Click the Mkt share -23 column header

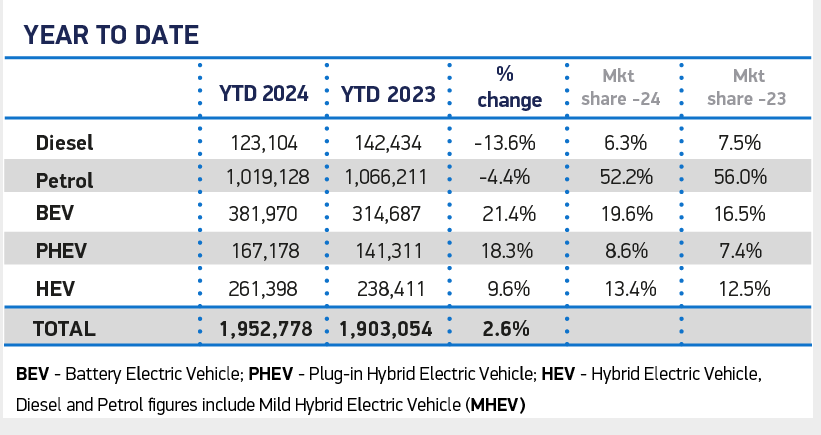click(x=747, y=87)
